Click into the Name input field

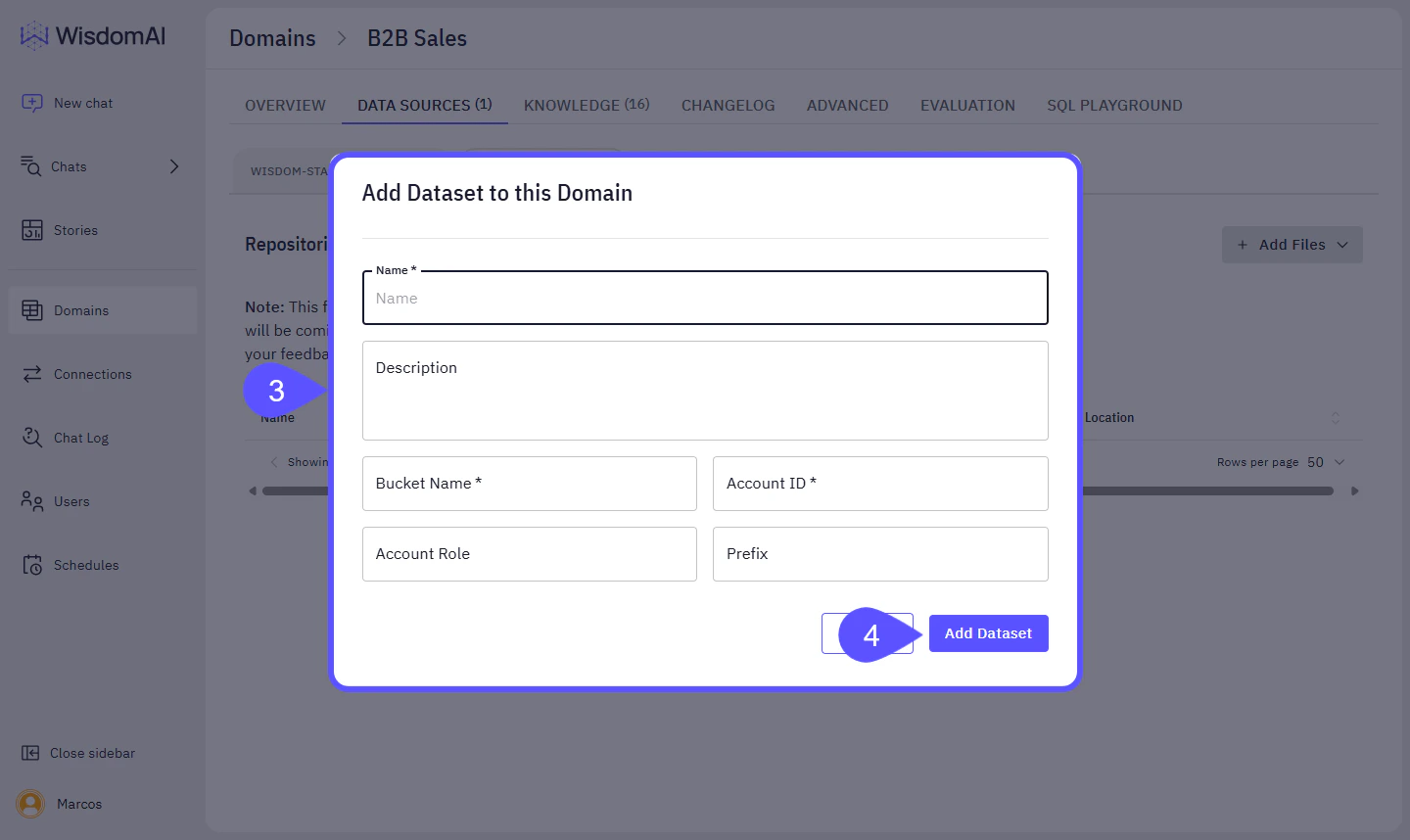pyautogui.click(x=704, y=297)
